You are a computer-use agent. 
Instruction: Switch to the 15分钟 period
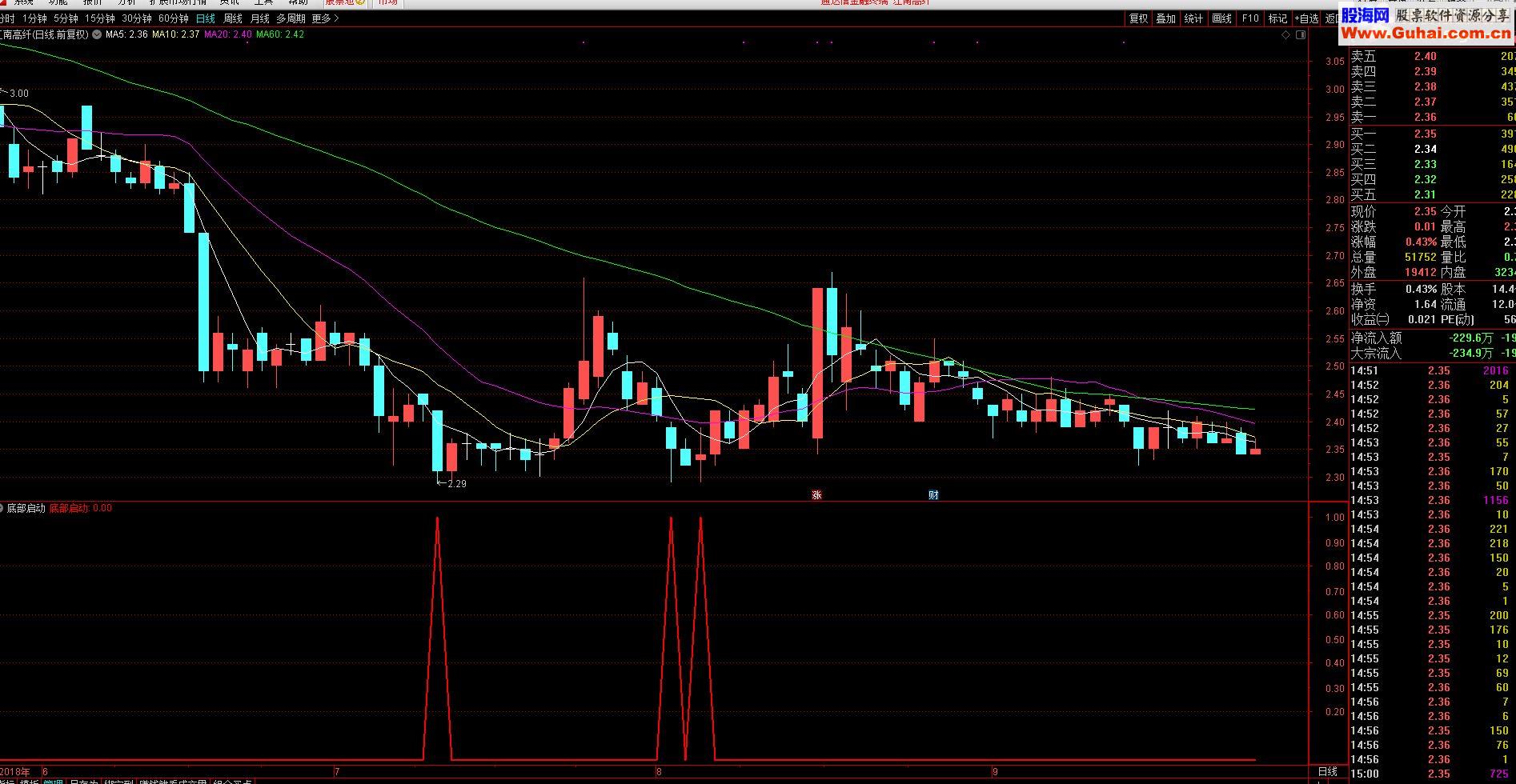pyautogui.click(x=100, y=18)
